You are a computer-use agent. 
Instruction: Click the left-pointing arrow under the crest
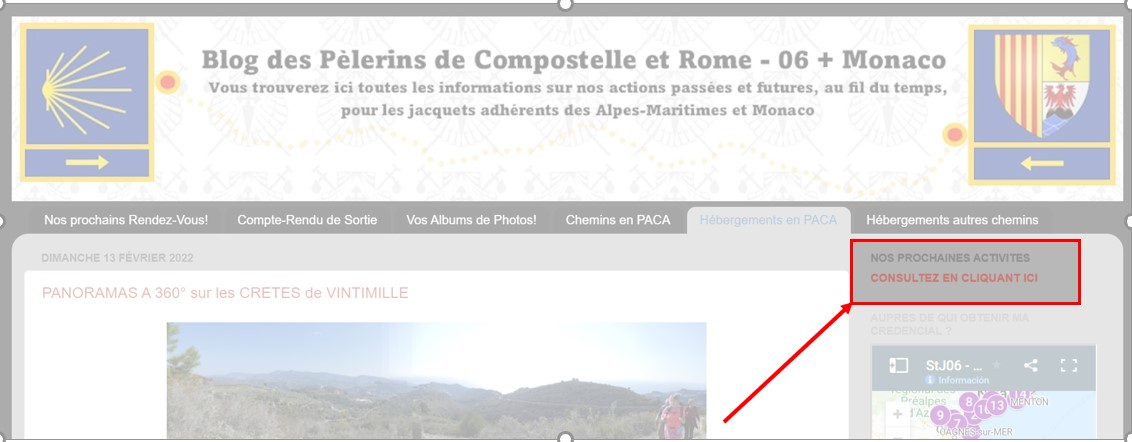point(1042,164)
